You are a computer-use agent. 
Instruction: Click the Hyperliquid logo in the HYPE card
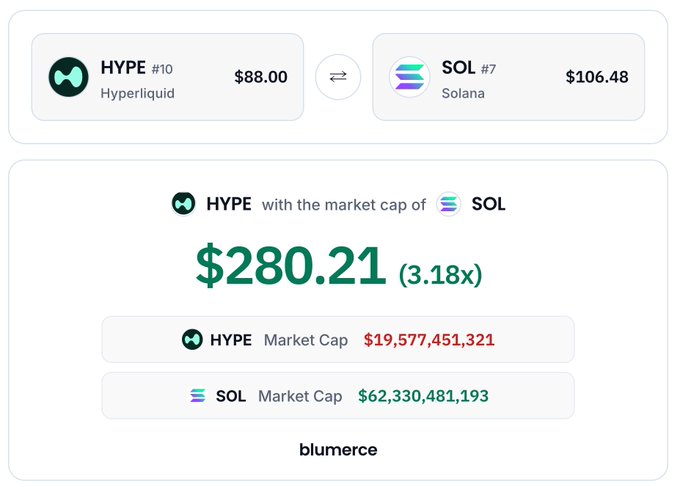coord(69,77)
